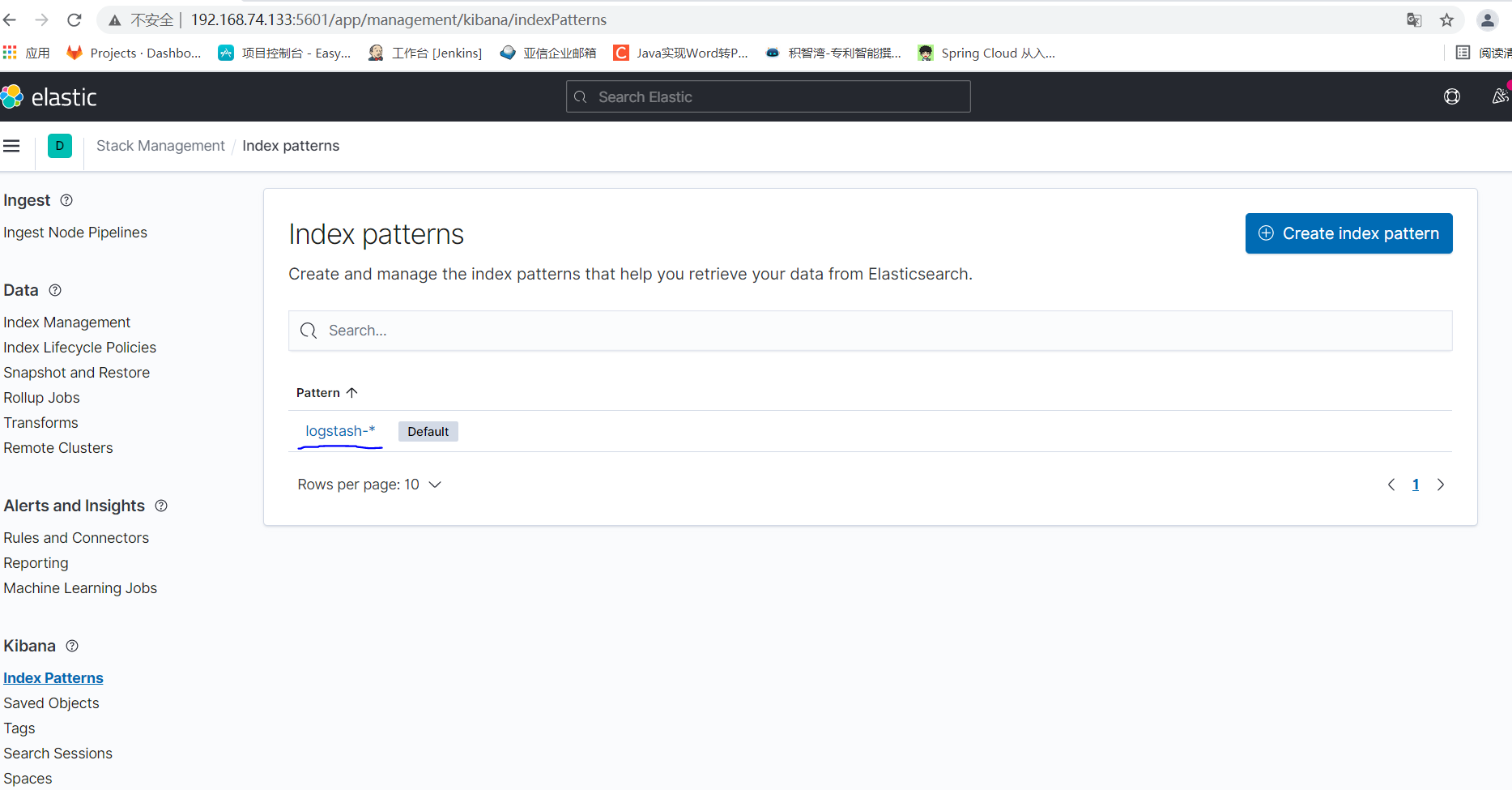Screen dimensions: 1512x790
Task: Bookmark this page with the star icon
Action: tap(1446, 20)
